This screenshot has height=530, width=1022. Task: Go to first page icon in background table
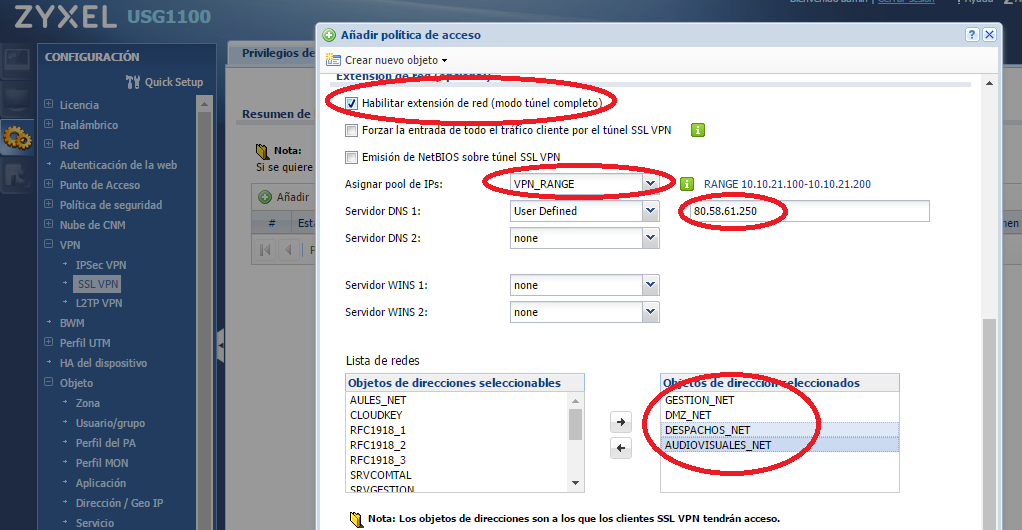click(x=265, y=250)
